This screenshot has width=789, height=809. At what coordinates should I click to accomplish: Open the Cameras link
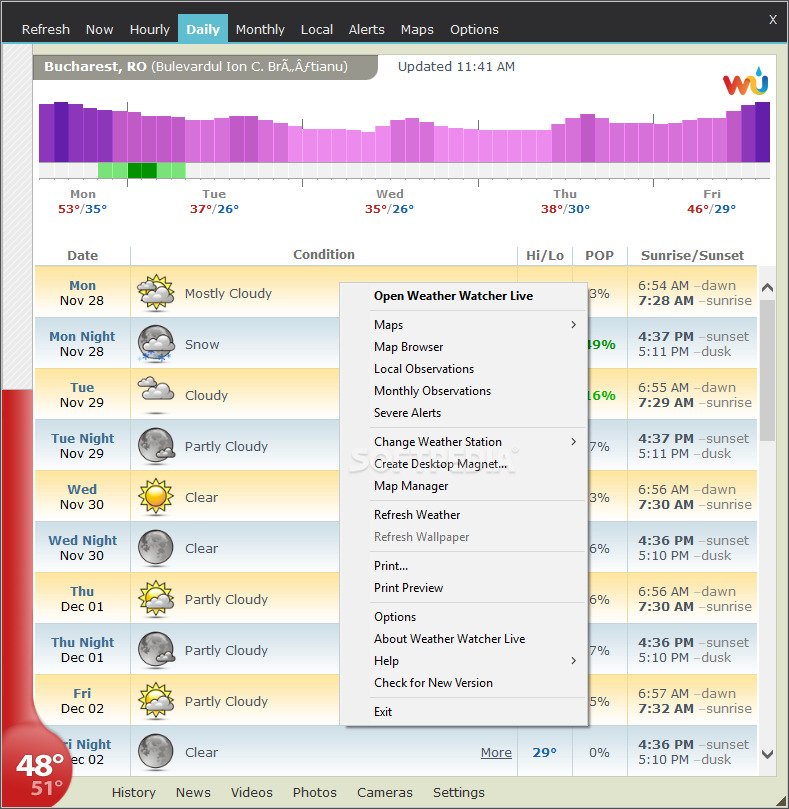point(384,792)
